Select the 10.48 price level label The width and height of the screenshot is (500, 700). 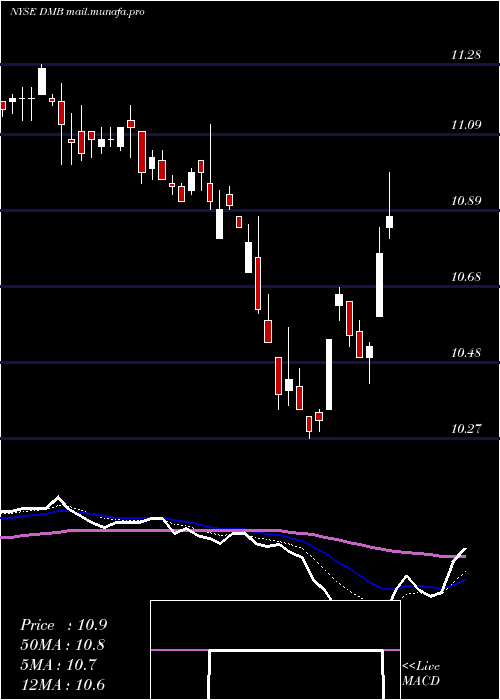coord(466,353)
